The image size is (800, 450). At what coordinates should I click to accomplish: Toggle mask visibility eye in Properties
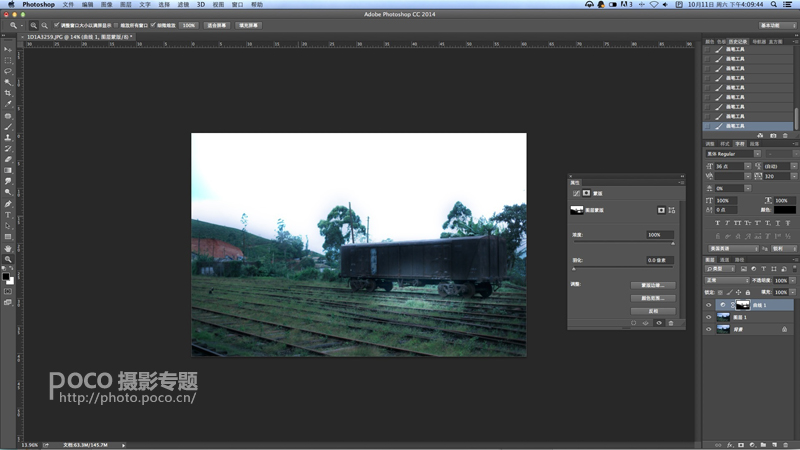click(659, 323)
